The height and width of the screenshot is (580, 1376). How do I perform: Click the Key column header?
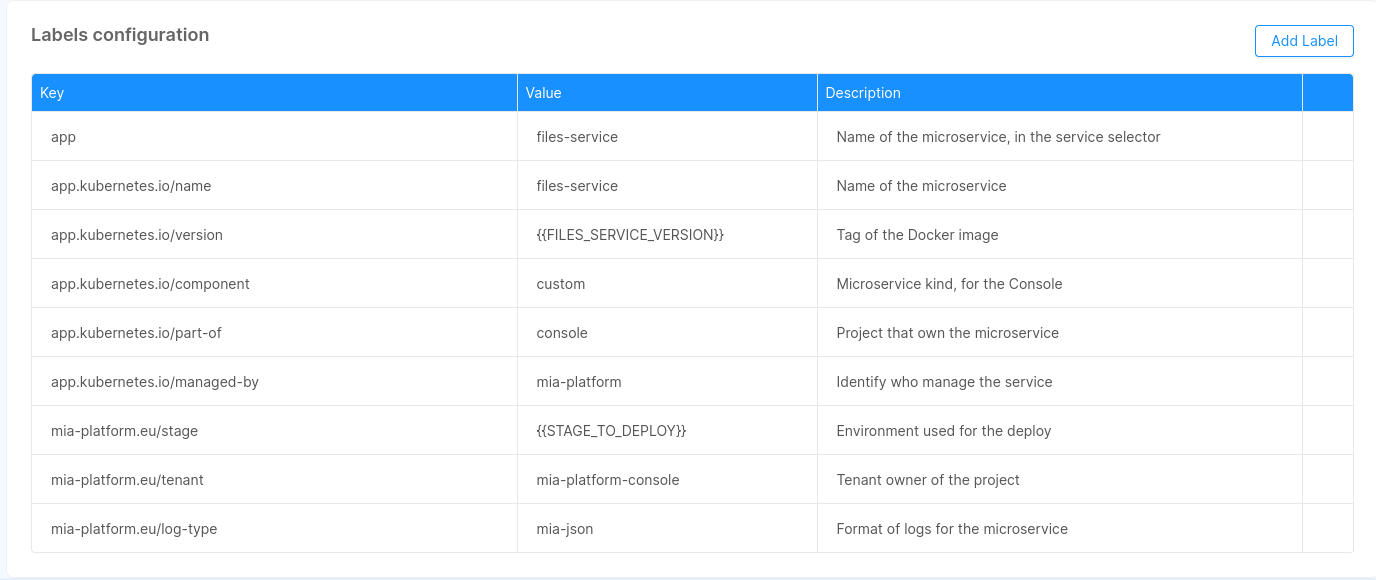[x=52, y=93]
